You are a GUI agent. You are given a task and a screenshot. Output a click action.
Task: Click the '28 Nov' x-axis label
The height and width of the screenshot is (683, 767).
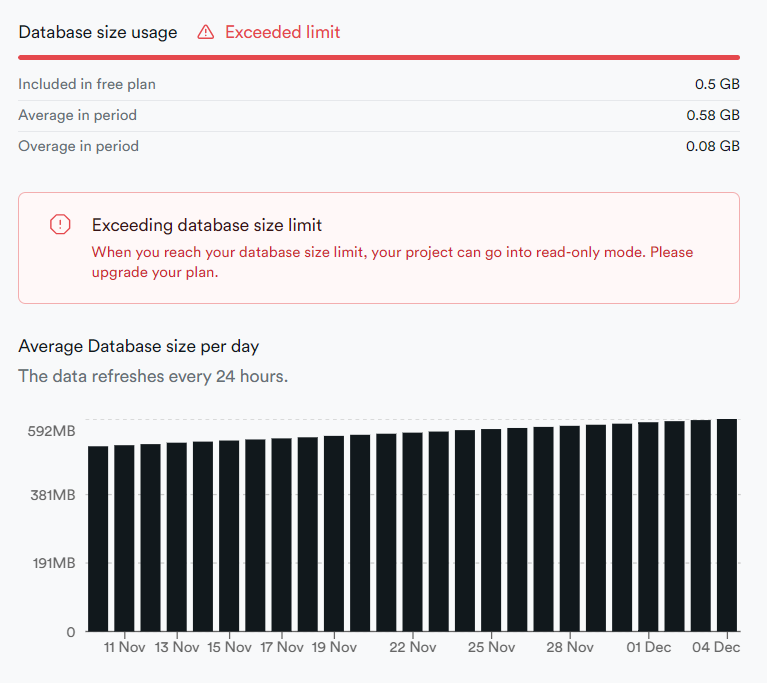[570, 647]
